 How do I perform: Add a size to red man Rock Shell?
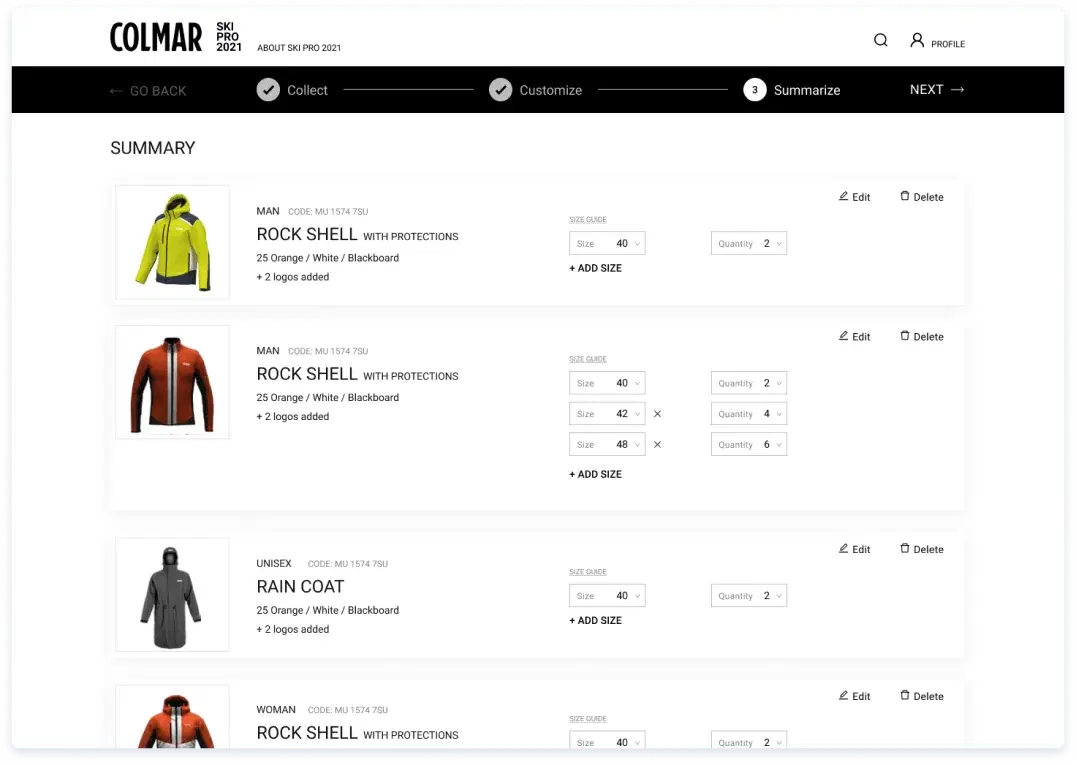point(596,474)
